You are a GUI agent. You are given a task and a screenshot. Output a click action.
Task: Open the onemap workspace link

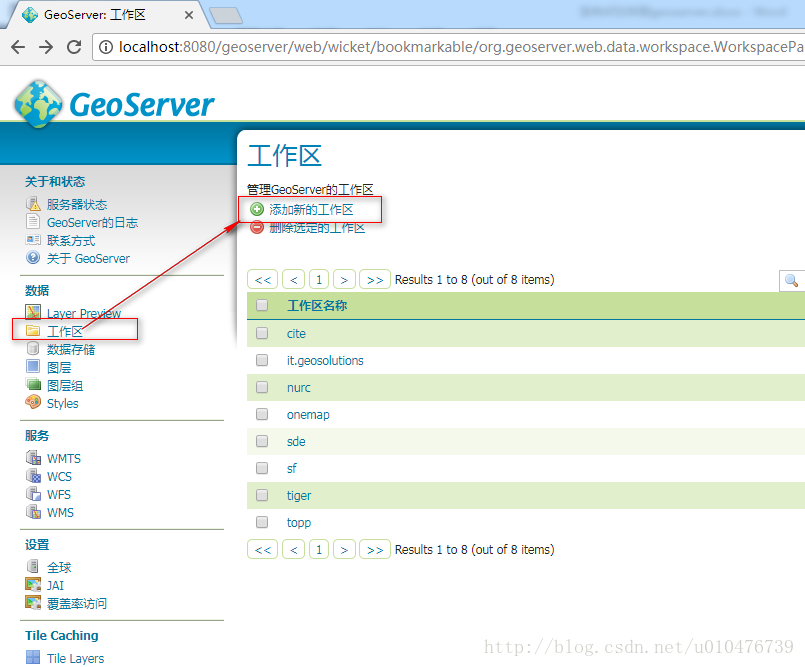(308, 415)
